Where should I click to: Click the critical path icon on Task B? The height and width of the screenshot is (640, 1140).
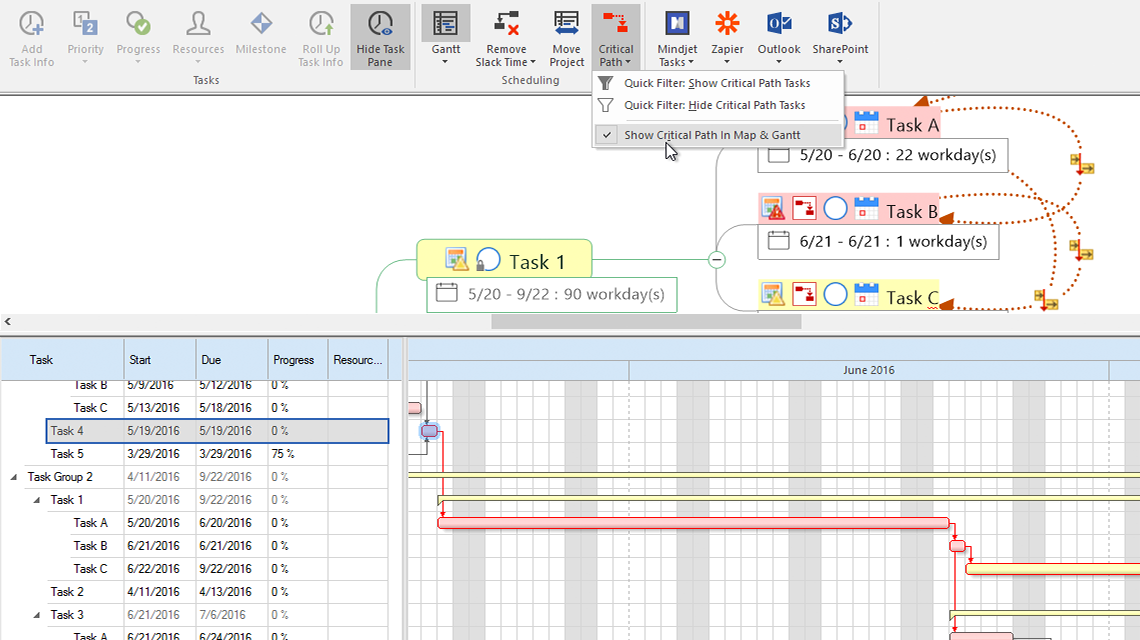click(804, 209)
